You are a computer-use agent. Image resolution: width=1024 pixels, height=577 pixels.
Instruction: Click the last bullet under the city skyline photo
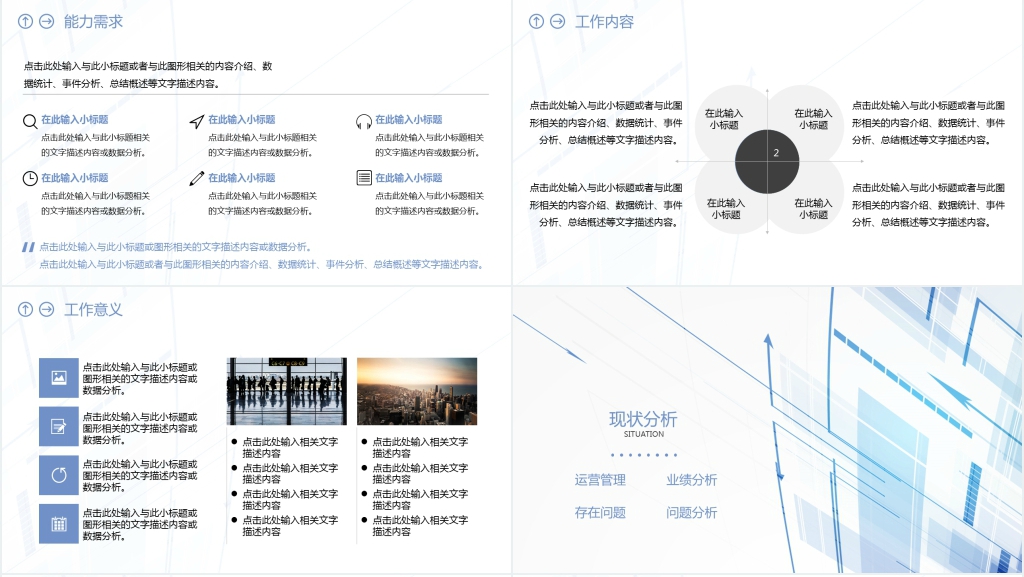pos(420,525)
